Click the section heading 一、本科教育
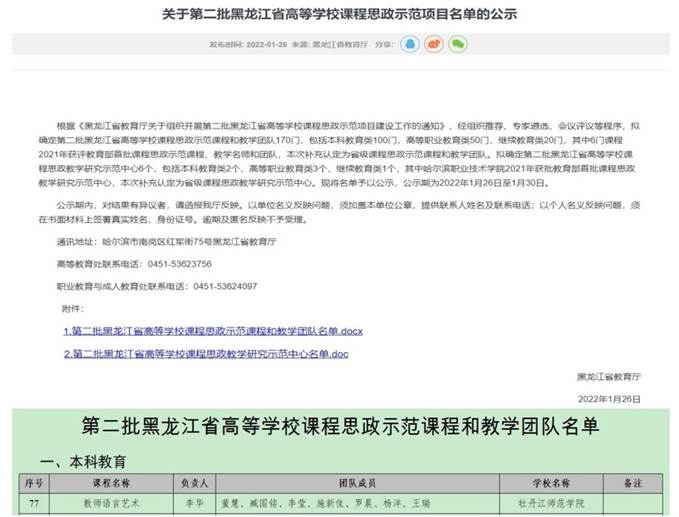Viewport: 679px width, 517px height. (83, 462)
